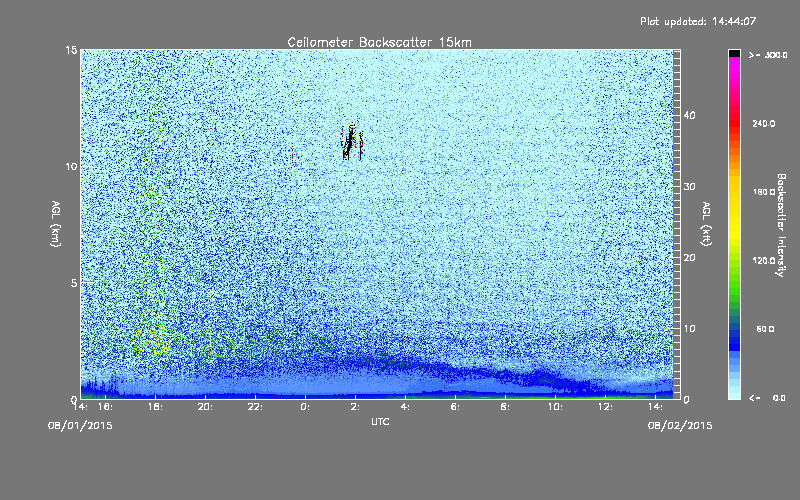Click the "20:" UTC hour tick label
Image resolution: width=800 pixels, height=500 pixels.
(205, 407)
